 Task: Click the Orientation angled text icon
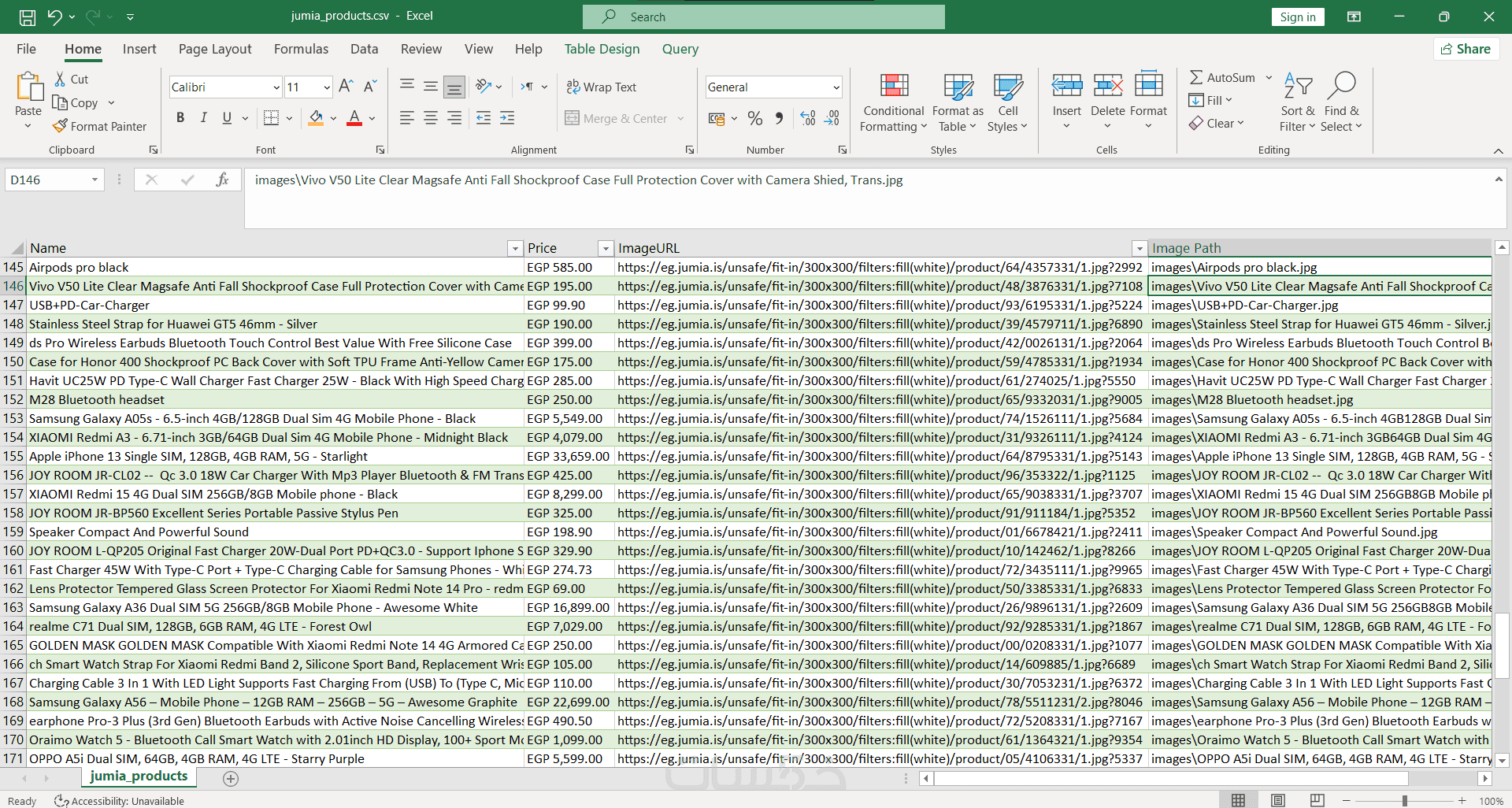pyautogui.click(x=484, y=87)
